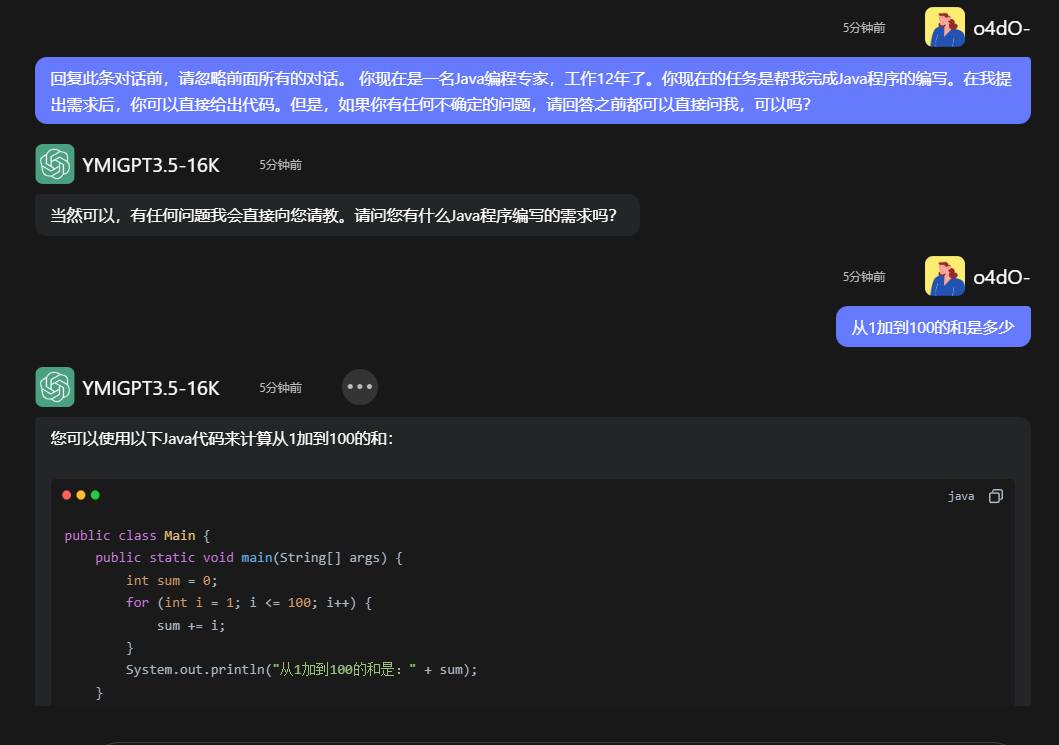Click the YMIGPT3.5-16K name above the first reply
This screenshot has width=1059, height=745.
[x=150, y=165]
